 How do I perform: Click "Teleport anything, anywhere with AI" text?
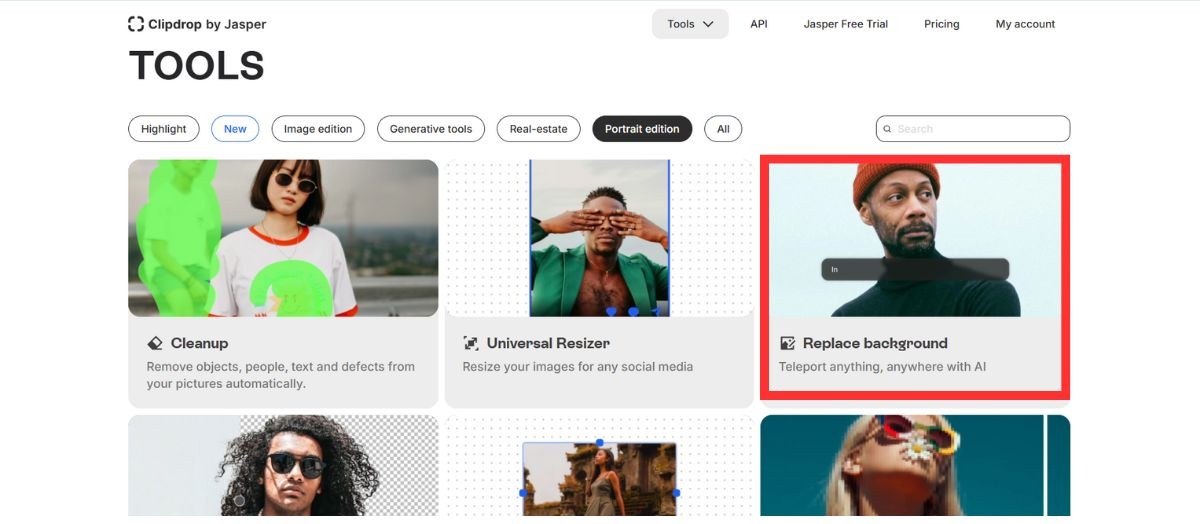[883, 367]
